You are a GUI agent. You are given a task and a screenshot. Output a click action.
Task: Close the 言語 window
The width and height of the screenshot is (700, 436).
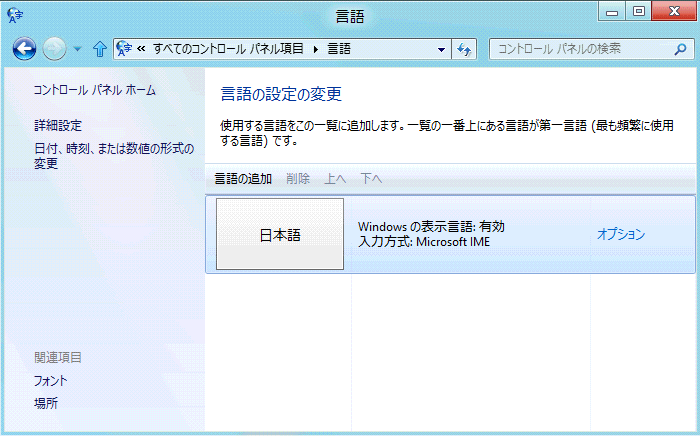pos(674,12)
